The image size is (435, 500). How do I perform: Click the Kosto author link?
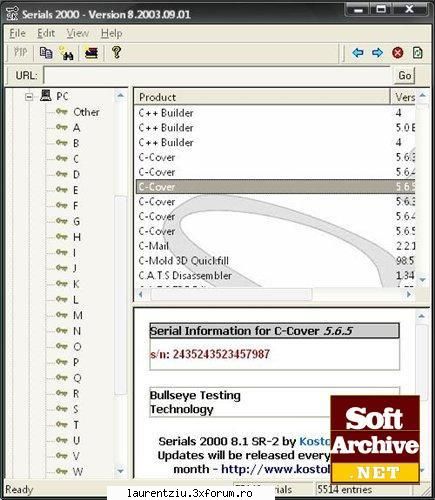click(315, 441)
